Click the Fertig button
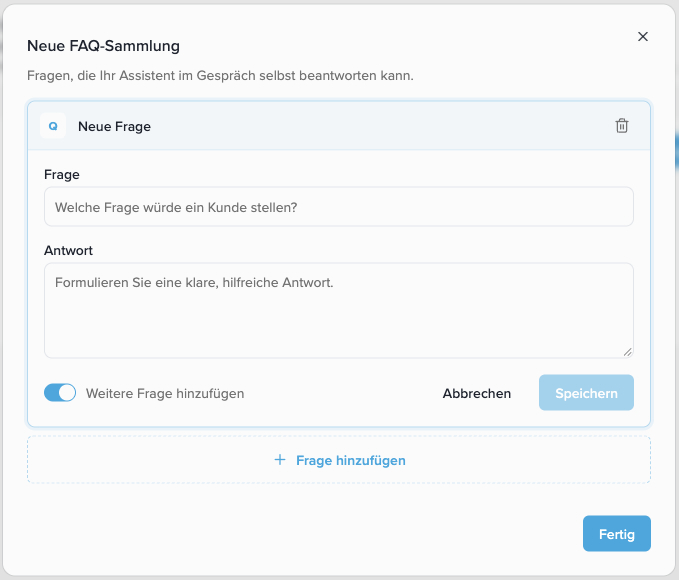 [617, 534]
